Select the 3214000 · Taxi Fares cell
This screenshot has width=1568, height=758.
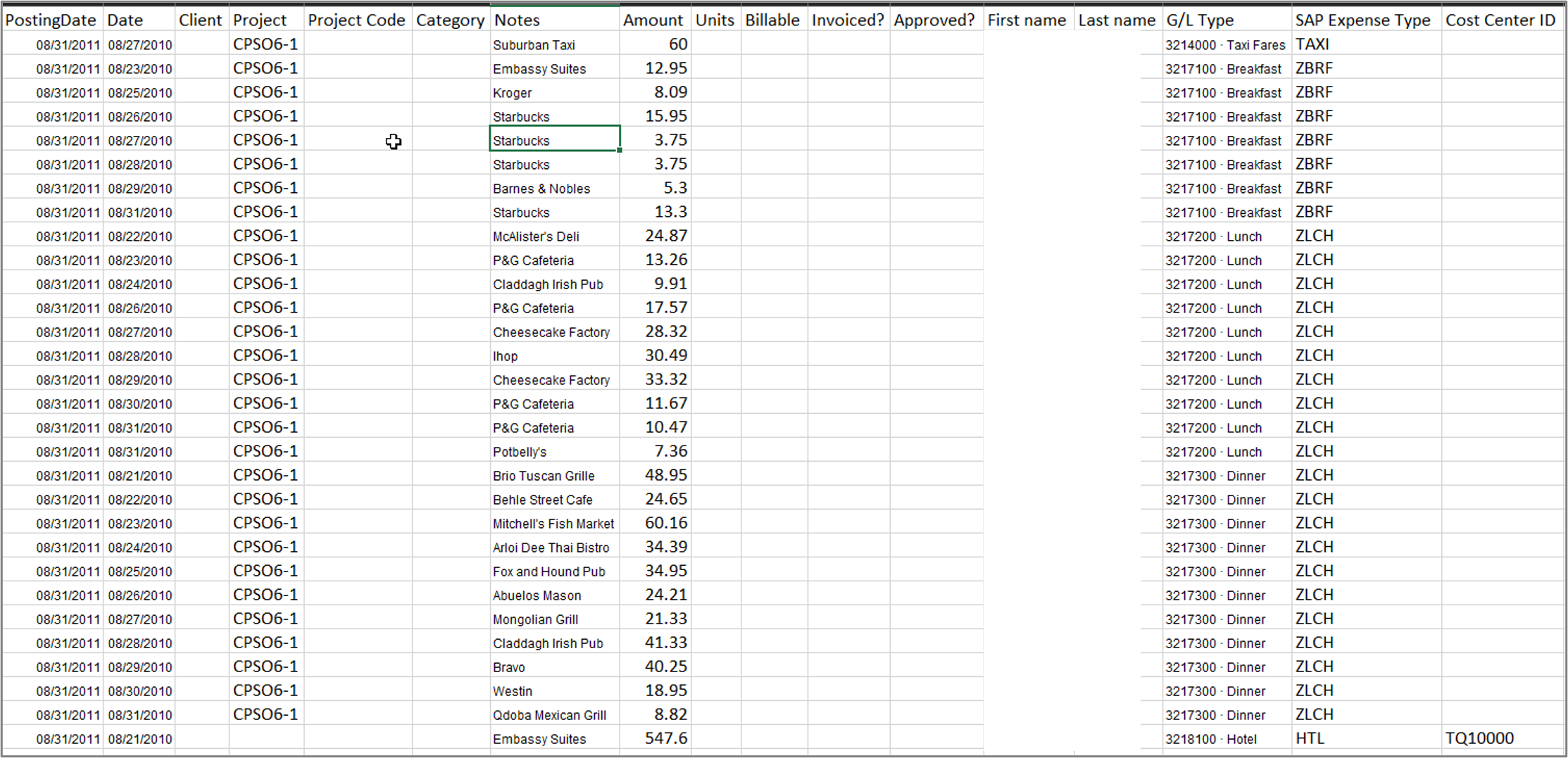coord(1227,44)
